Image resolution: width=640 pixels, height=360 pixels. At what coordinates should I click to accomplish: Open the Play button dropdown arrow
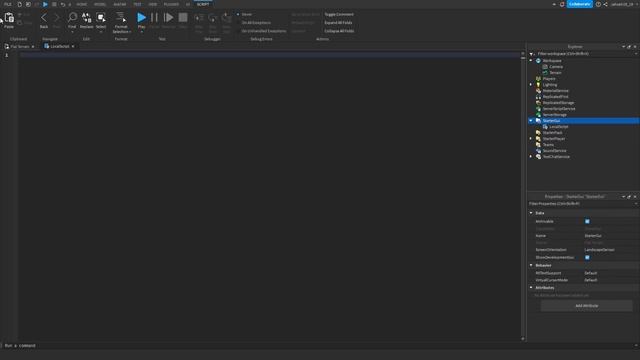[x=141, y=31]
